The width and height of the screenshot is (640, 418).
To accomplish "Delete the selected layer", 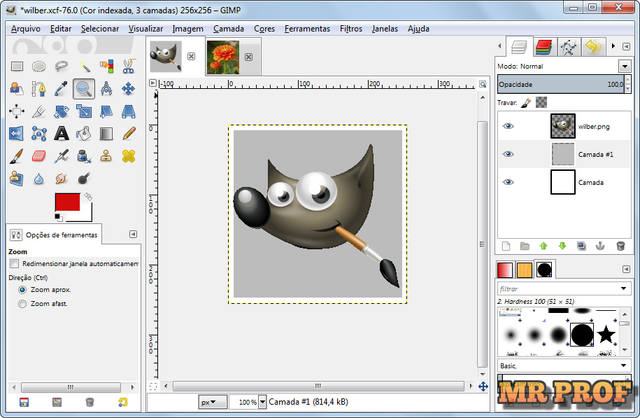I will (620, 246).
